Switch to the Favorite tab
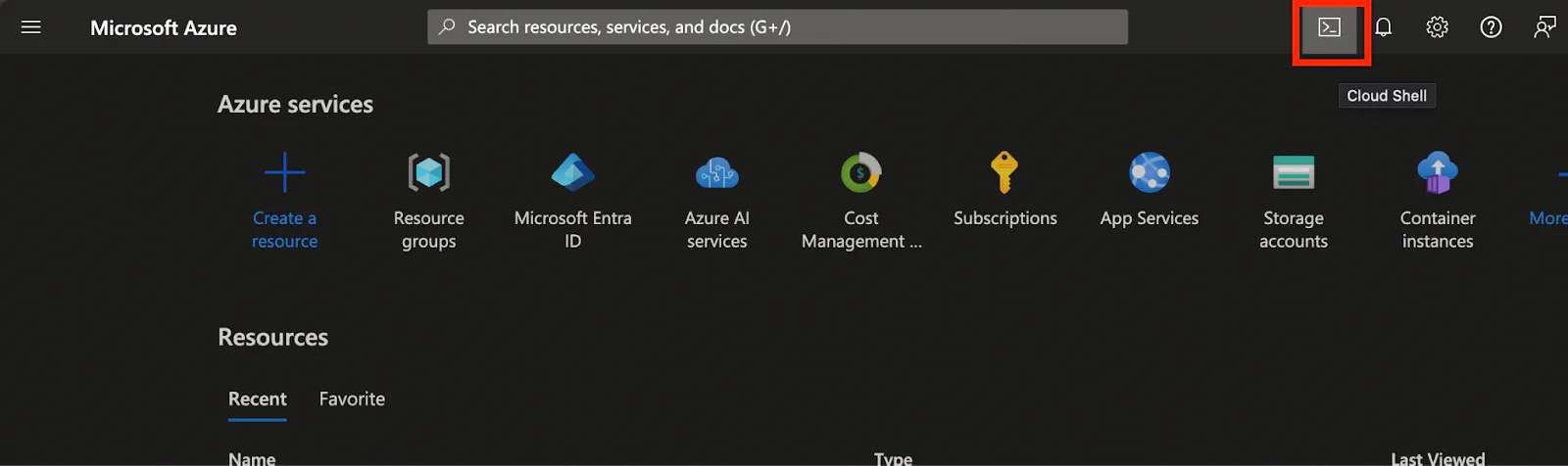 pos(352,399)
